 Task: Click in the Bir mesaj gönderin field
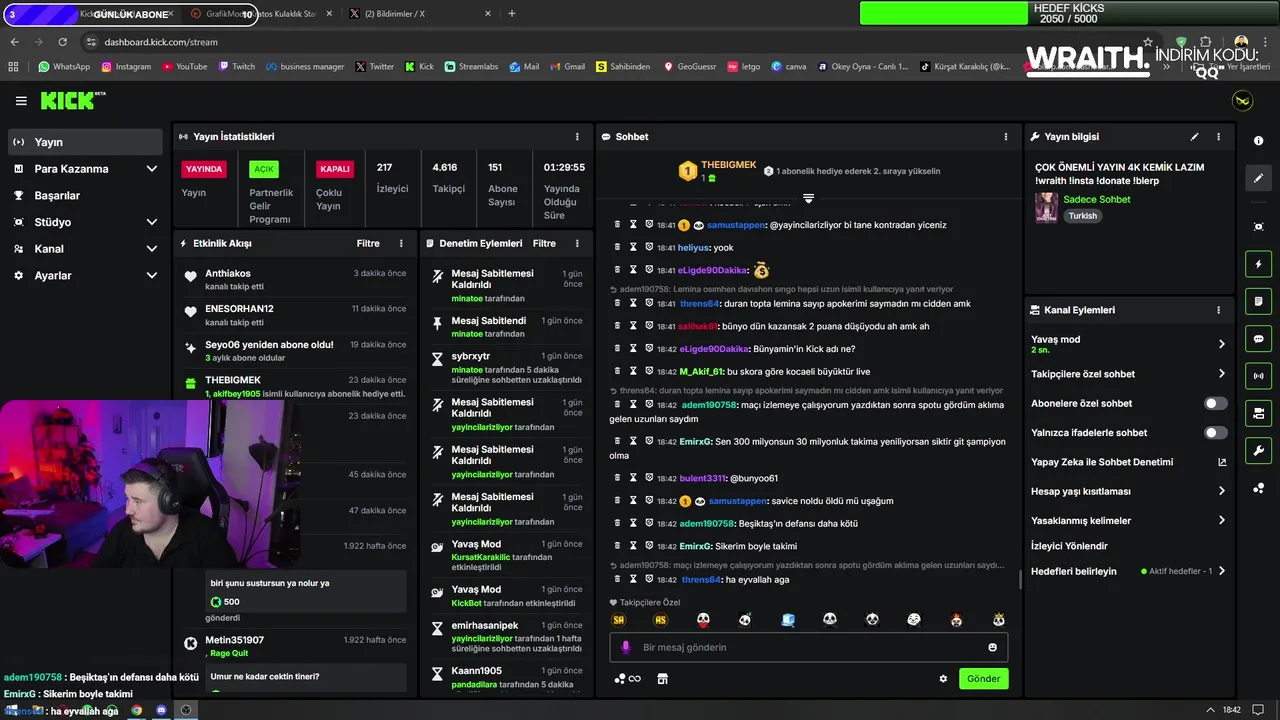click(x=808, y=648)
